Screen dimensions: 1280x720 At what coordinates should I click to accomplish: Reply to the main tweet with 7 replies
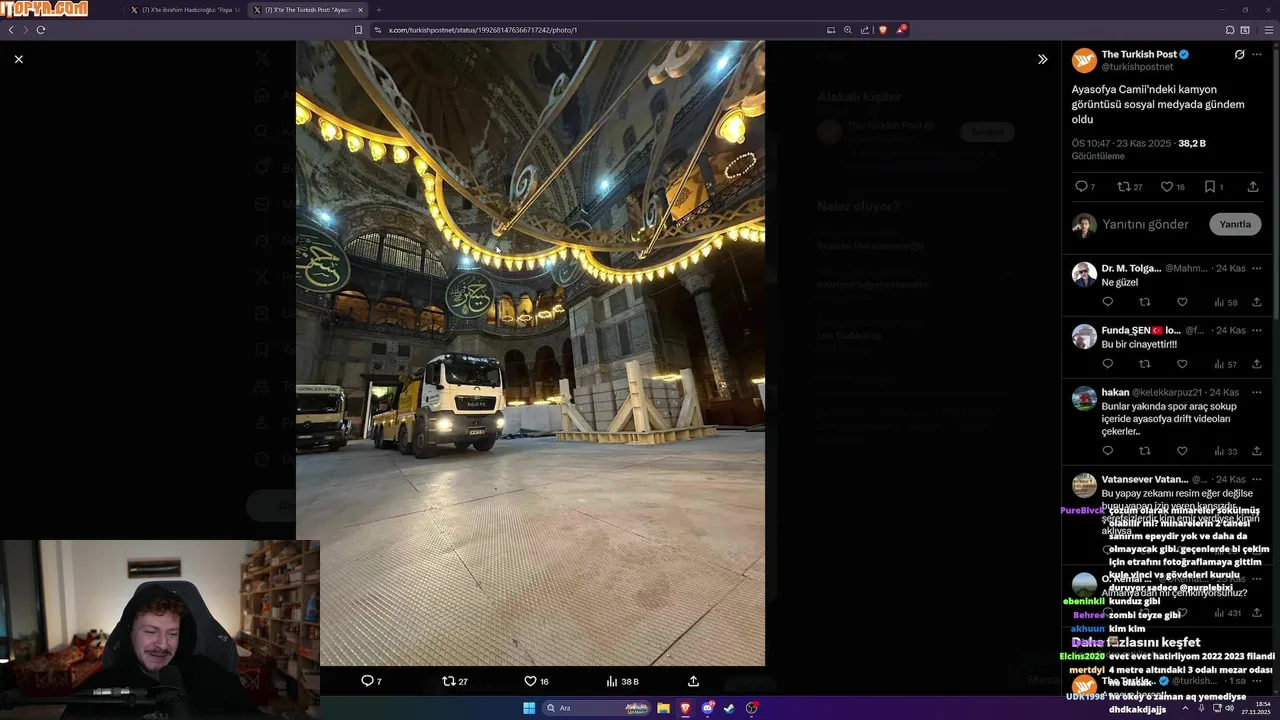pyautogui.click(x=1085, y=187)
